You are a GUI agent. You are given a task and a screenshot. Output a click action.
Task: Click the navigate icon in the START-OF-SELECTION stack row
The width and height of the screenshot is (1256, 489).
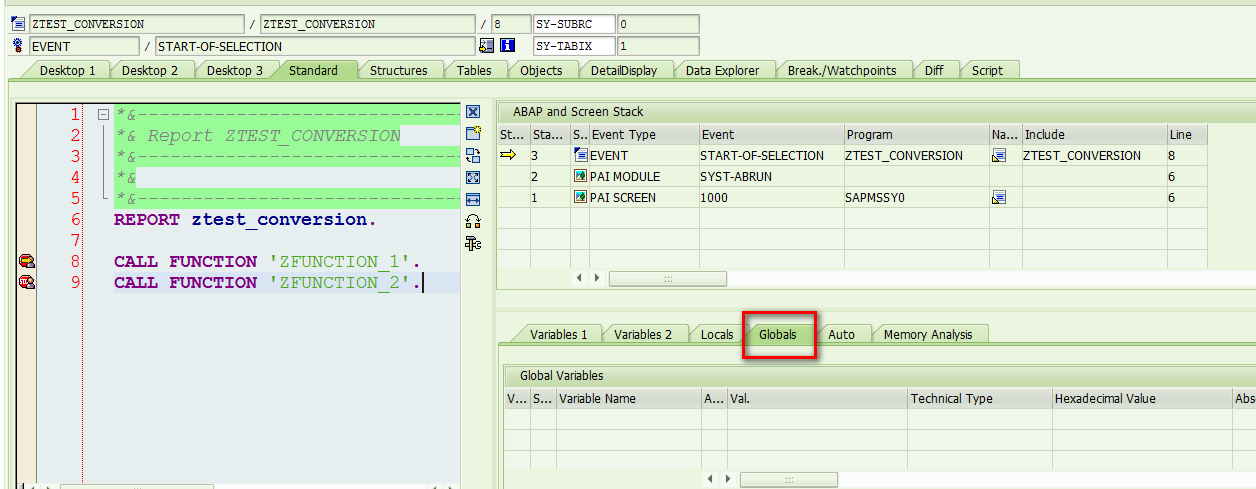tap(998, 156)
